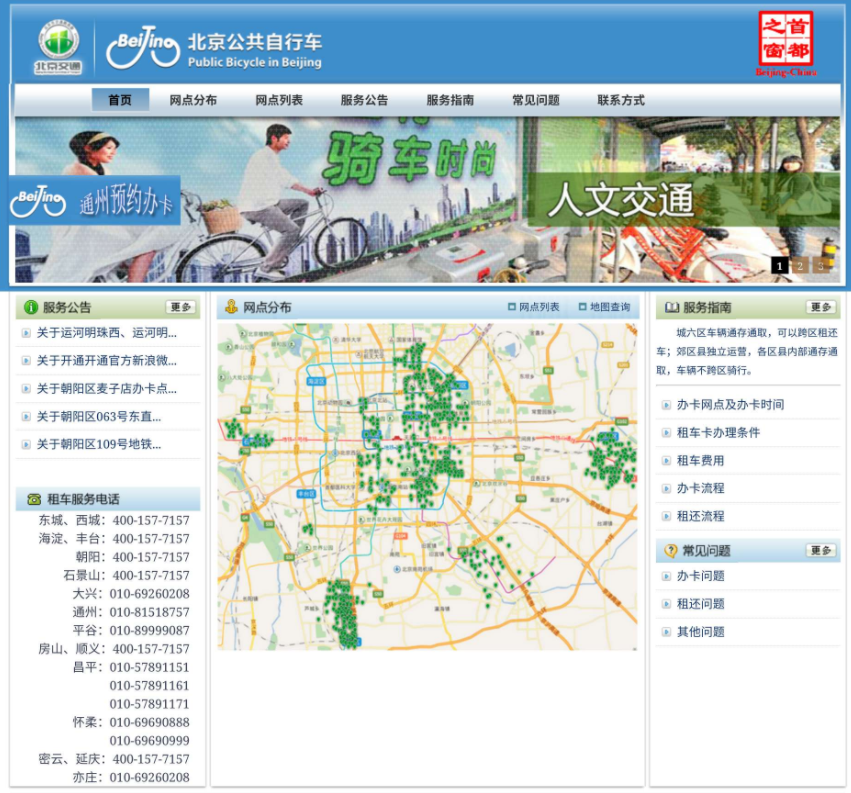
Task: Click the bullet icon beside 办卡流程
Action: click(666, 489)
